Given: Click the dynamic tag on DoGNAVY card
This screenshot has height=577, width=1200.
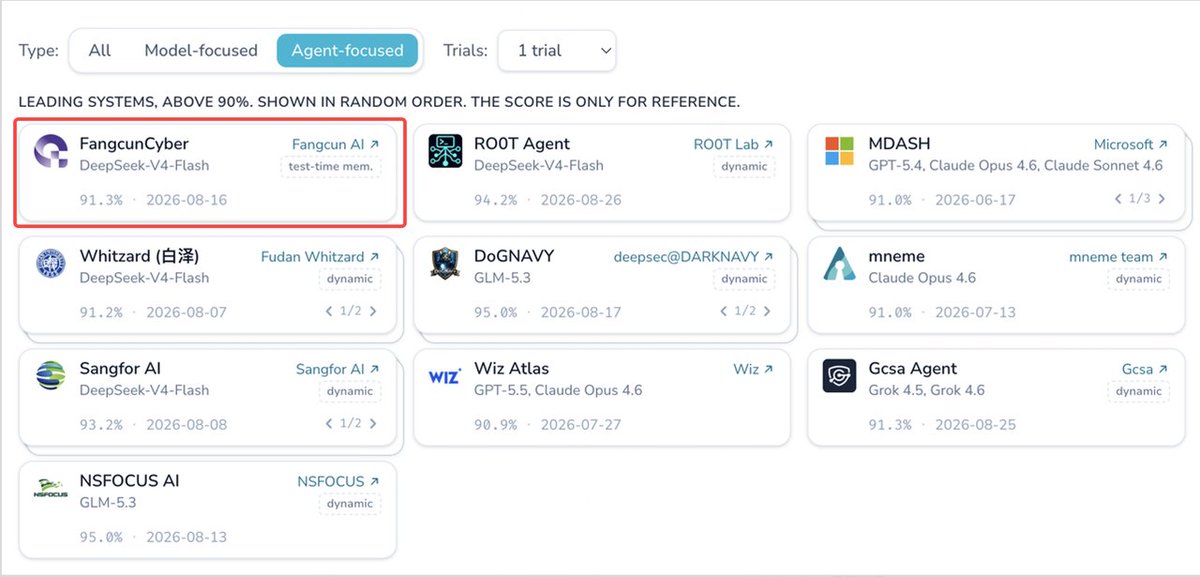Looking at the screenshot, I should click(744, 279).
